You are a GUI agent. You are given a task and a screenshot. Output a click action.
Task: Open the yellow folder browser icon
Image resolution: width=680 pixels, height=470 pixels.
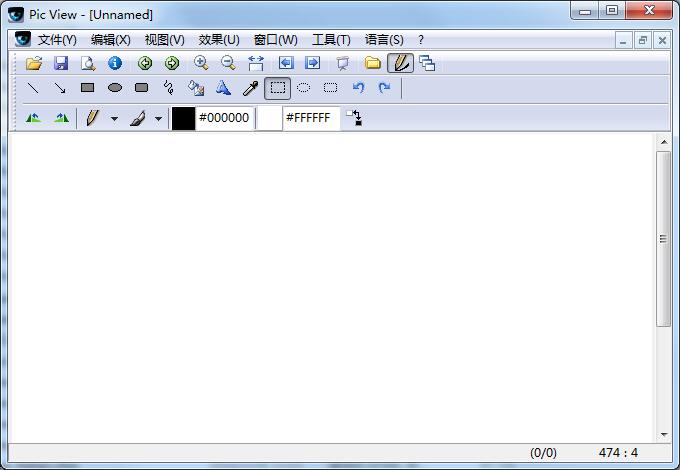click(x=373, y=63)
